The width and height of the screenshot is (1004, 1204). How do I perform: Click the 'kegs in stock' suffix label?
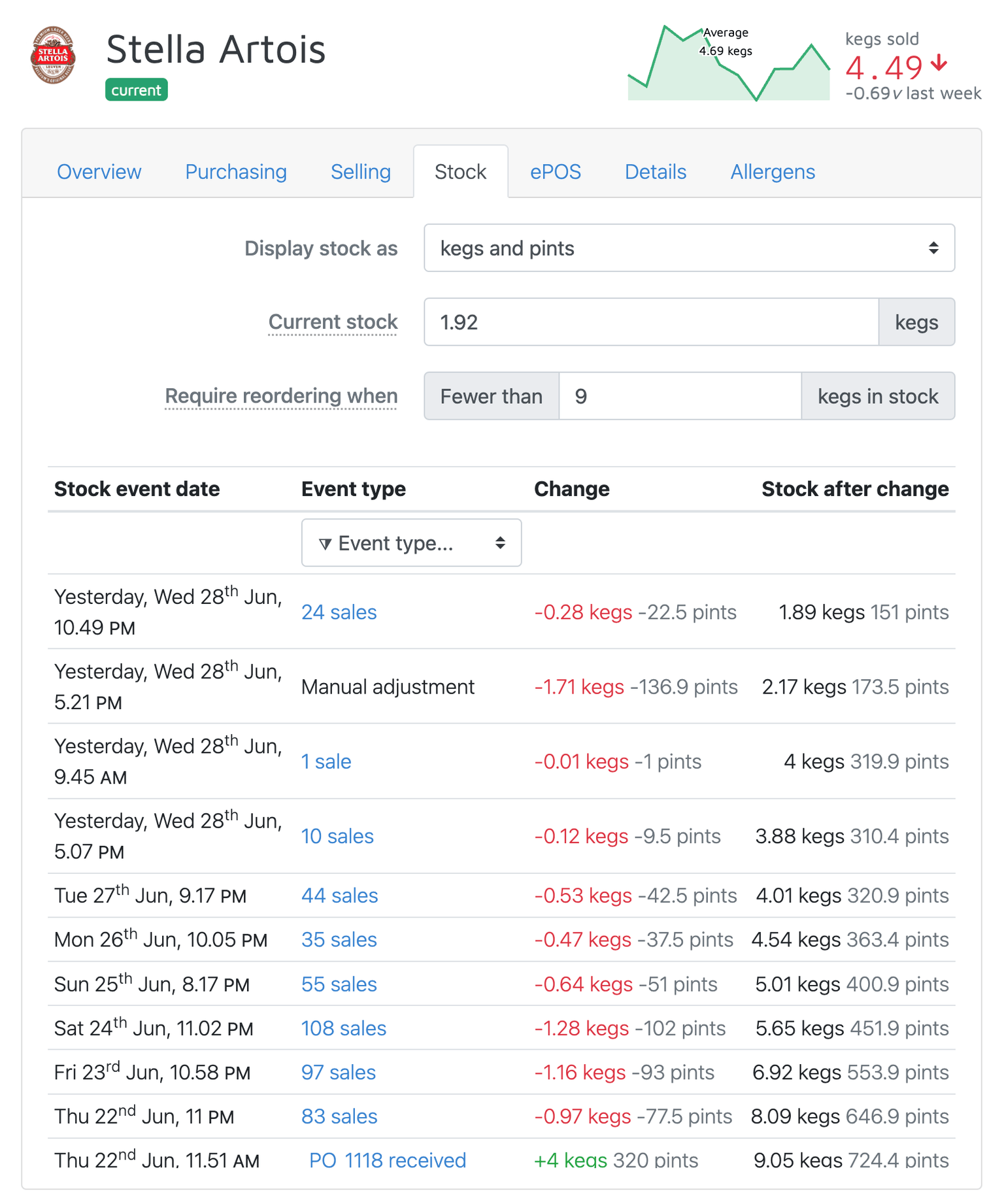click(878, 396)
